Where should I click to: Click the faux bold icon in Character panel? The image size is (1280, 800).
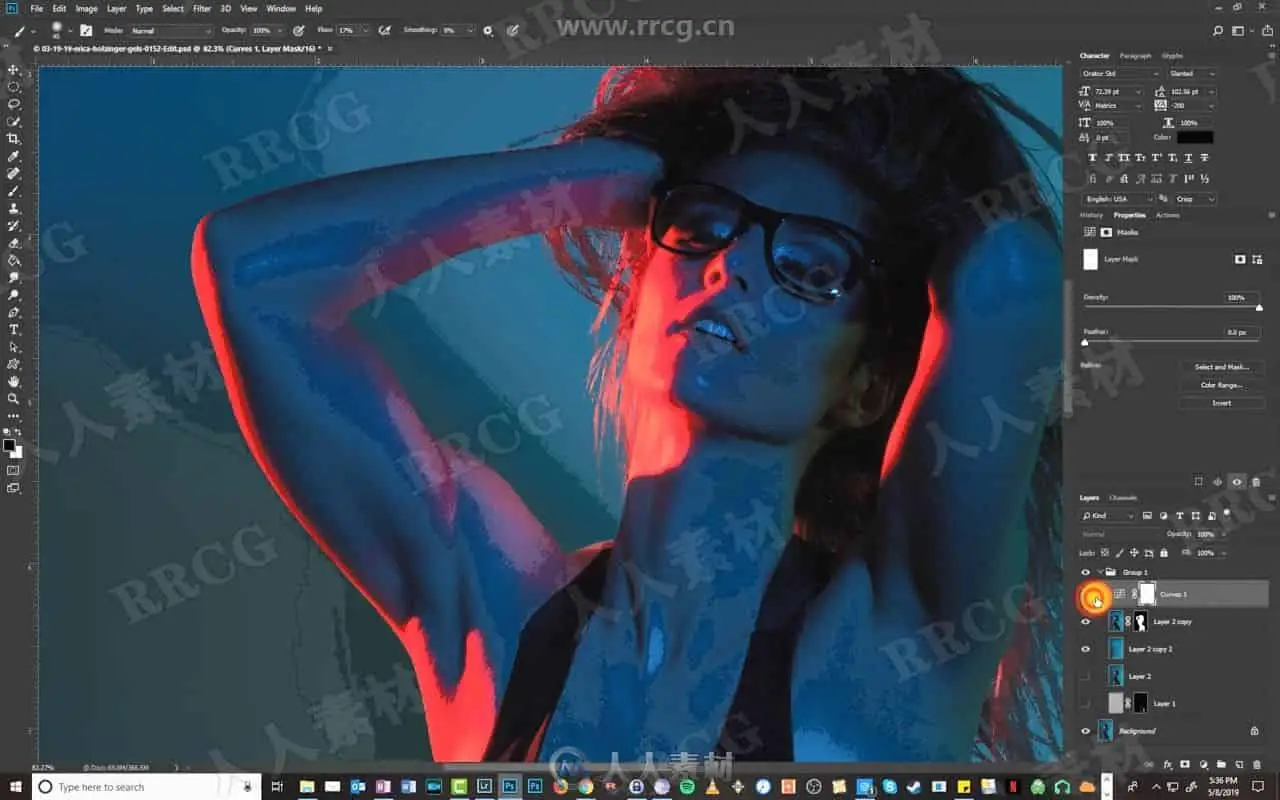(1092, 158)
